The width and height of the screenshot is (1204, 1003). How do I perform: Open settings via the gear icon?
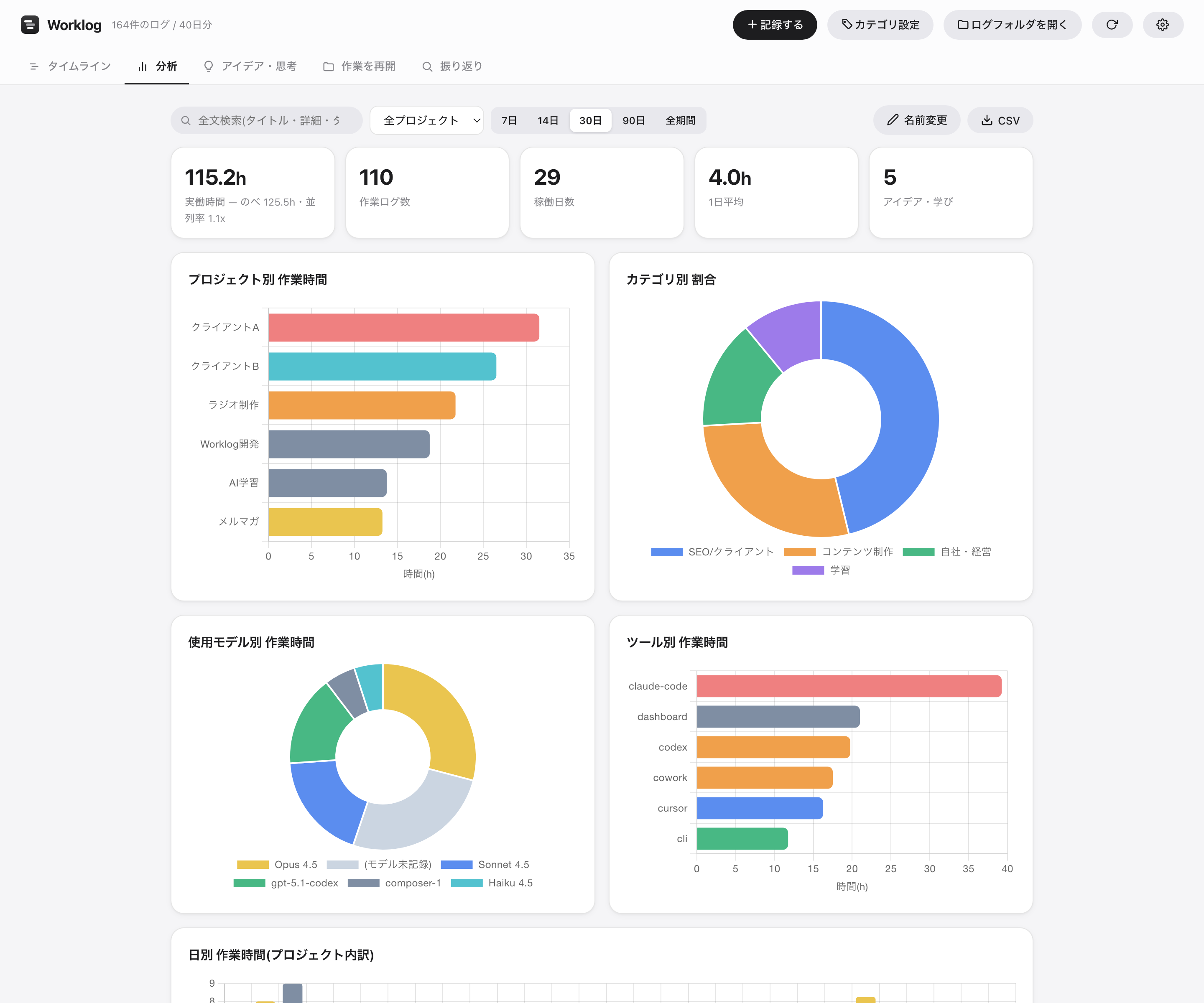[1163, 25]
